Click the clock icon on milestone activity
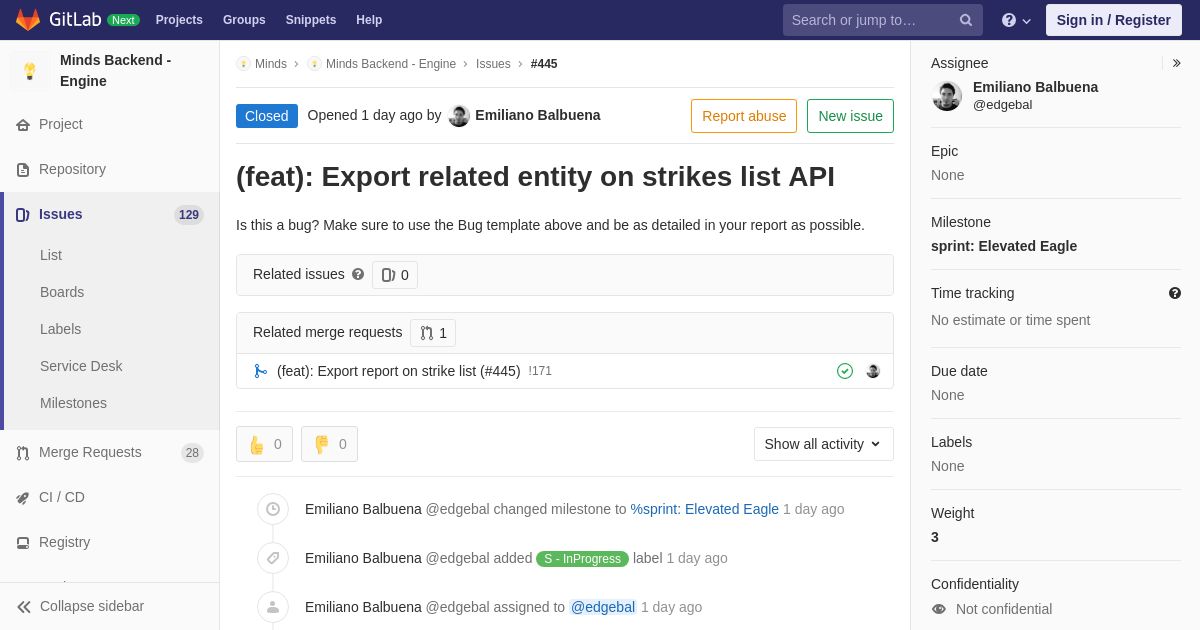Viewport: 1200px width, 630px height. coord(273,509)
